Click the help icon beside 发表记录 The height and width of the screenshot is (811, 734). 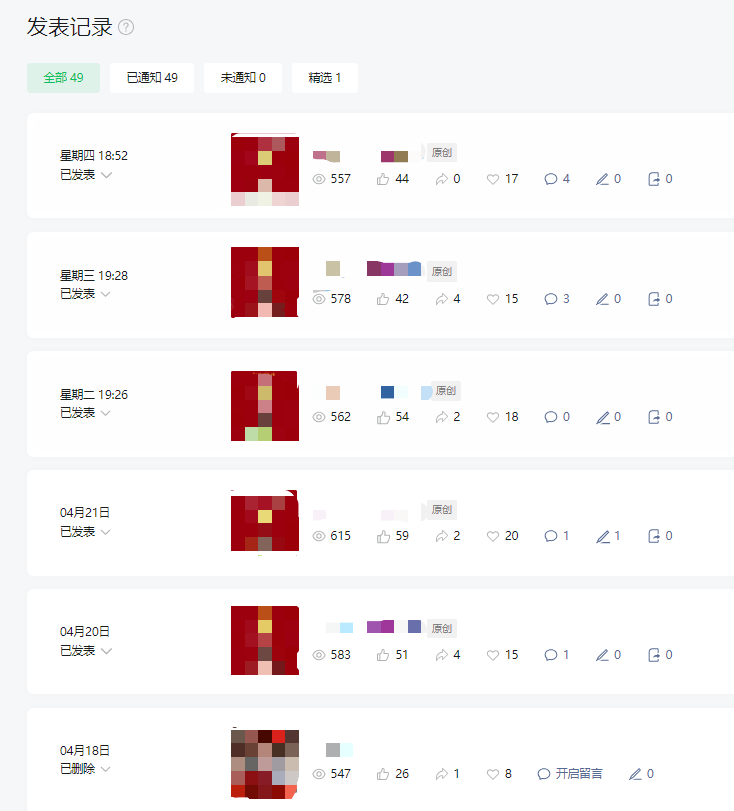tap(126, 27)
